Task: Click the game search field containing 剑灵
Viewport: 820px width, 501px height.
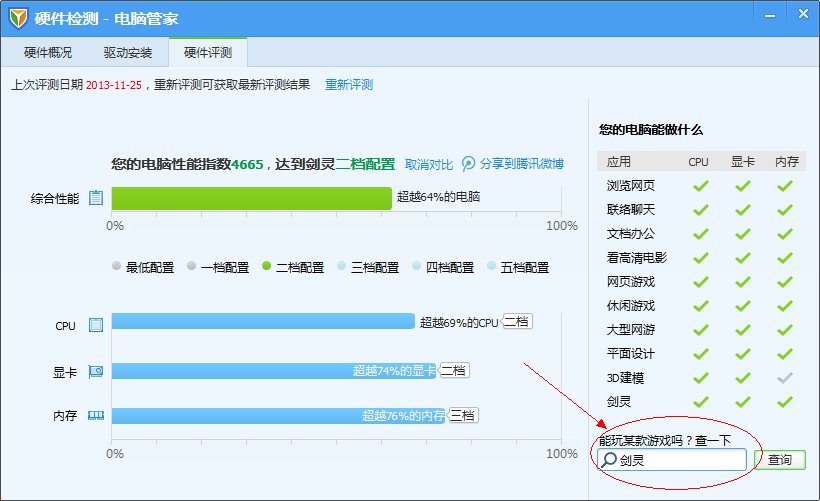Action: pyautogui.click(x=672, y=460)
